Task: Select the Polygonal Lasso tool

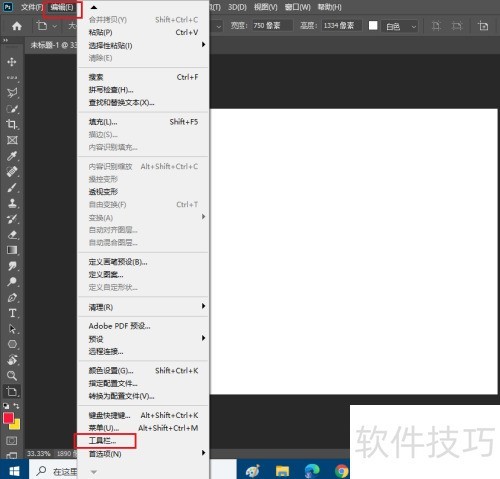Action: coord(12,93)
